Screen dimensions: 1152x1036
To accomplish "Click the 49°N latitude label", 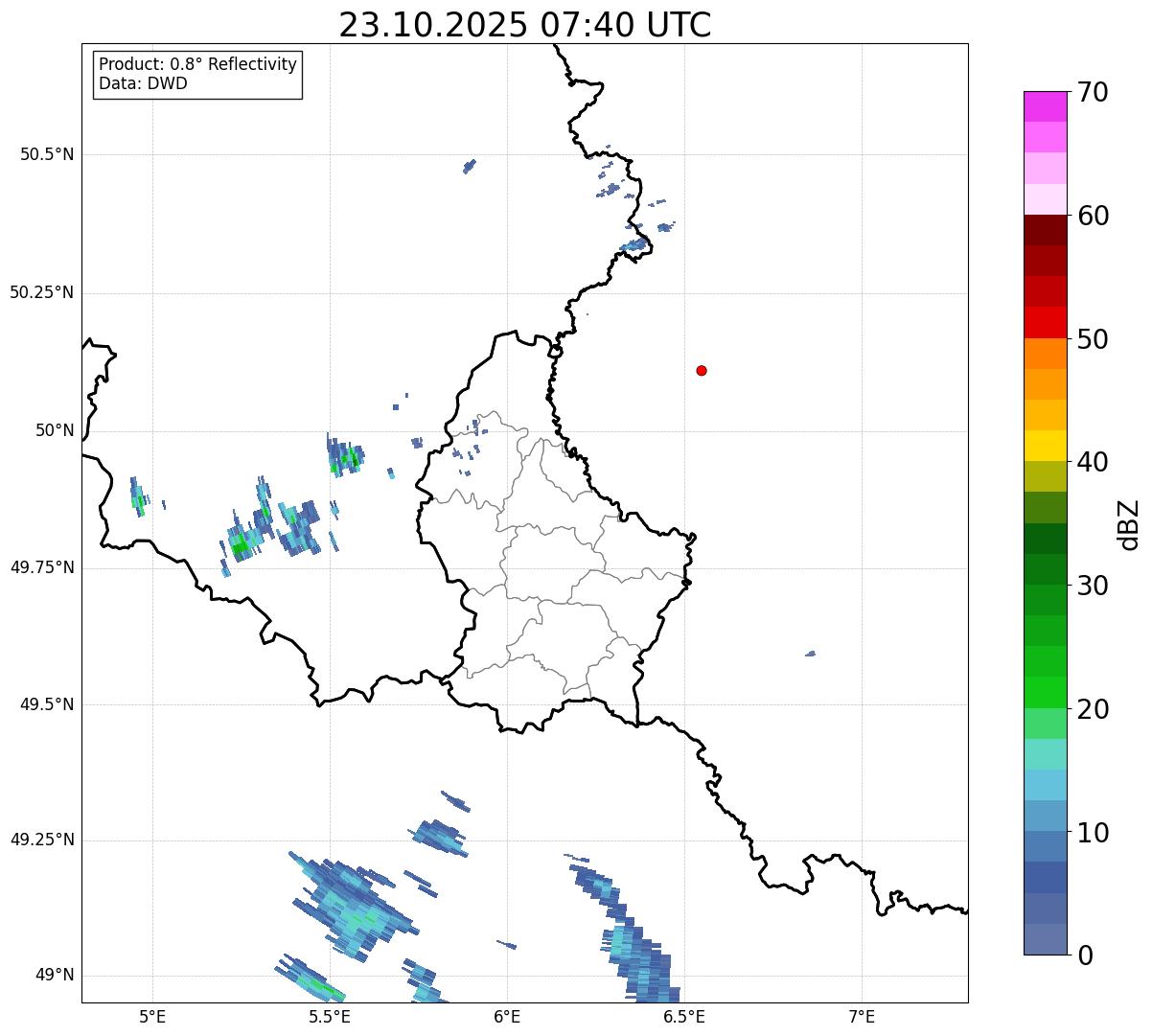I will tap(54, 976).
